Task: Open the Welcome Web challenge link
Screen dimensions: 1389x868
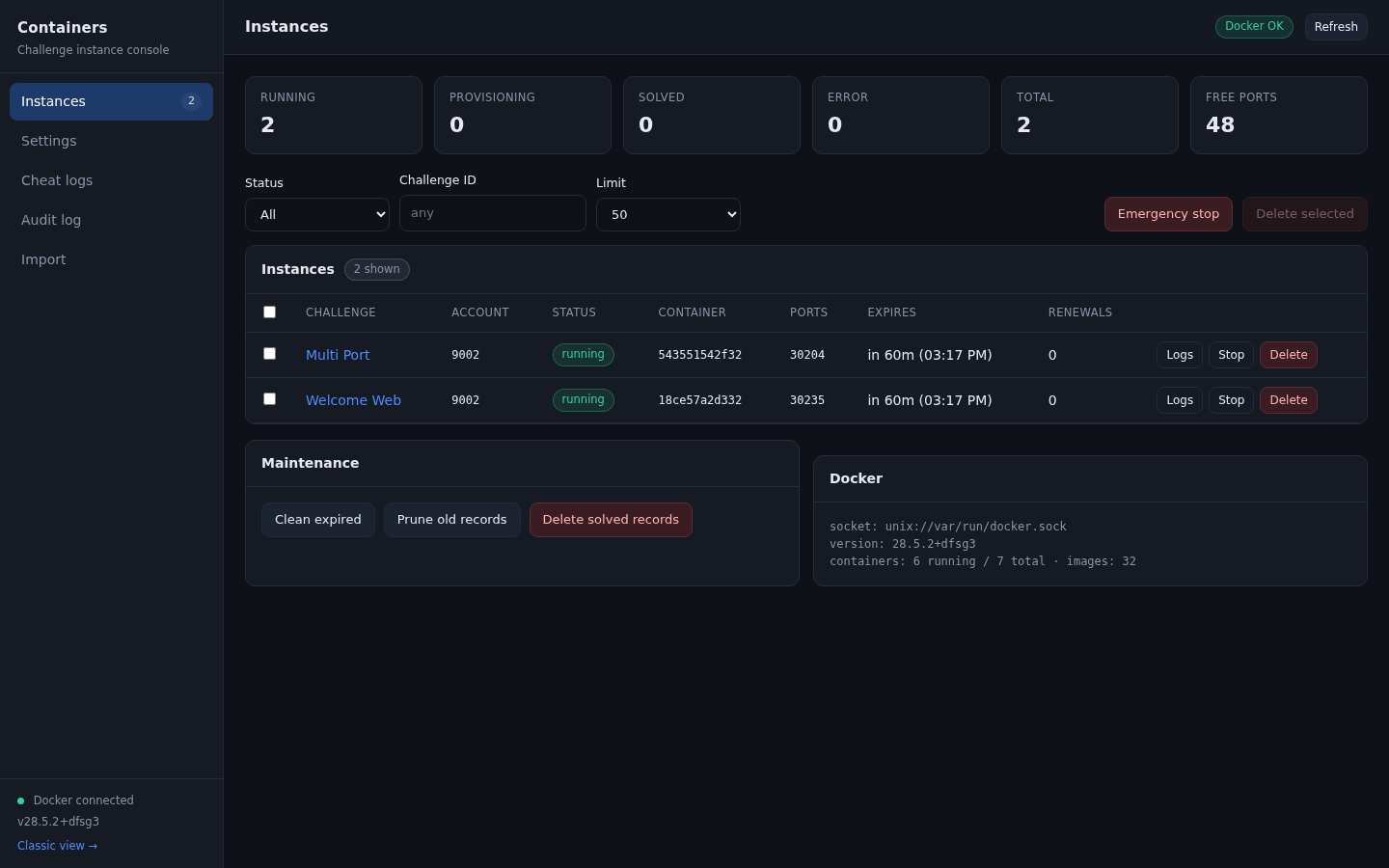Action: coord(353,400)
